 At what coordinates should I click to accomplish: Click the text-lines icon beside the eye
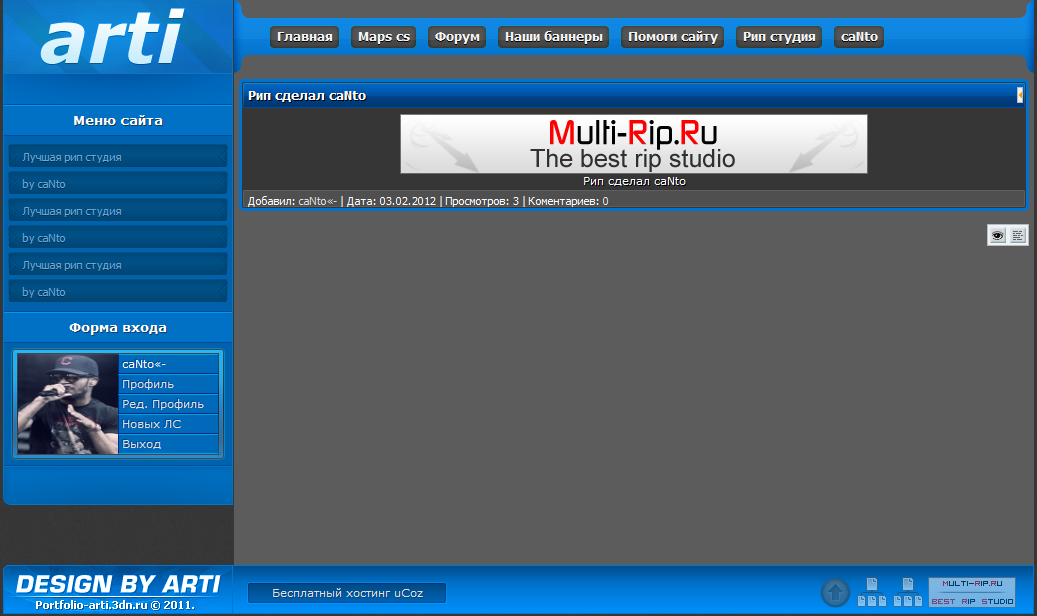coord(1017,236)
